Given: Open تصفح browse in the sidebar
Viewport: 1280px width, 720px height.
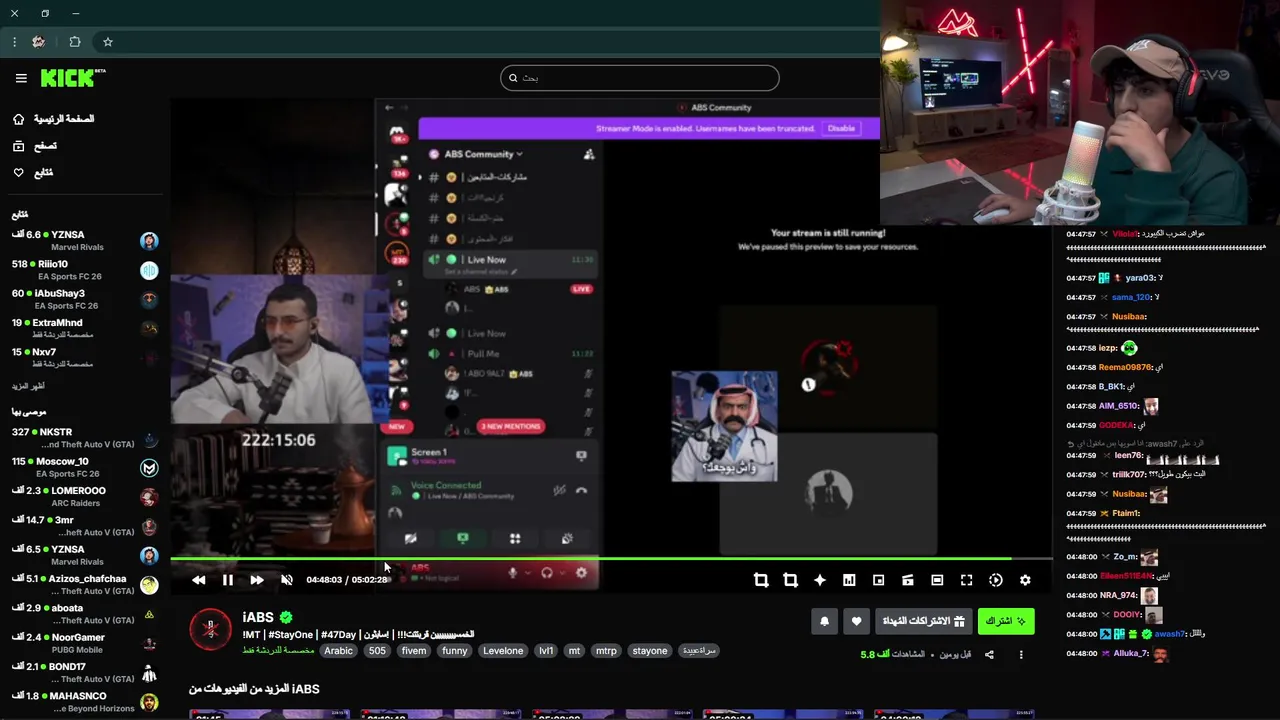Looking at the screenshot, I should 36,146.
